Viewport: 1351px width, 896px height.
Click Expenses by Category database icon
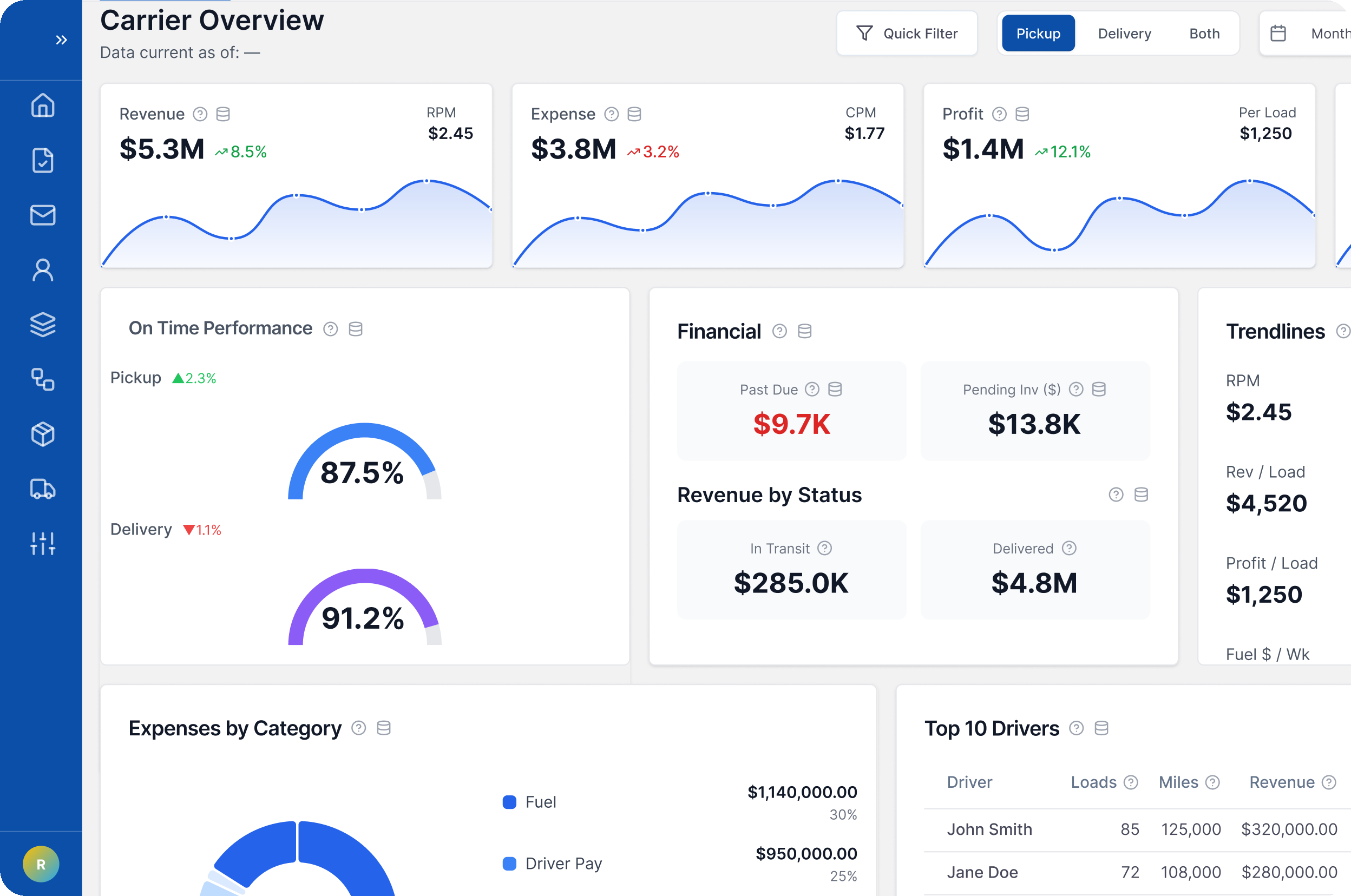[383, 728]
